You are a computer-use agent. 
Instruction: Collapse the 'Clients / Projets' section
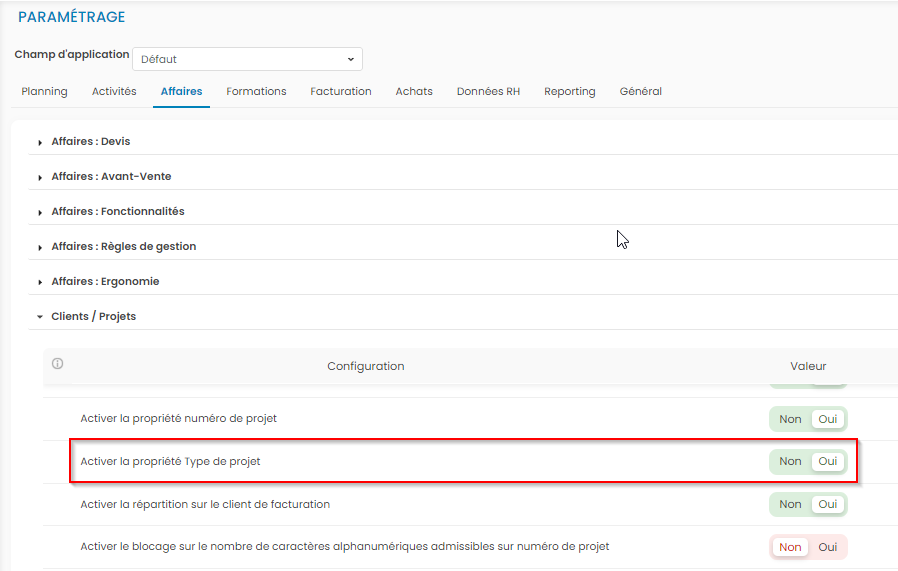pos(93,317)
